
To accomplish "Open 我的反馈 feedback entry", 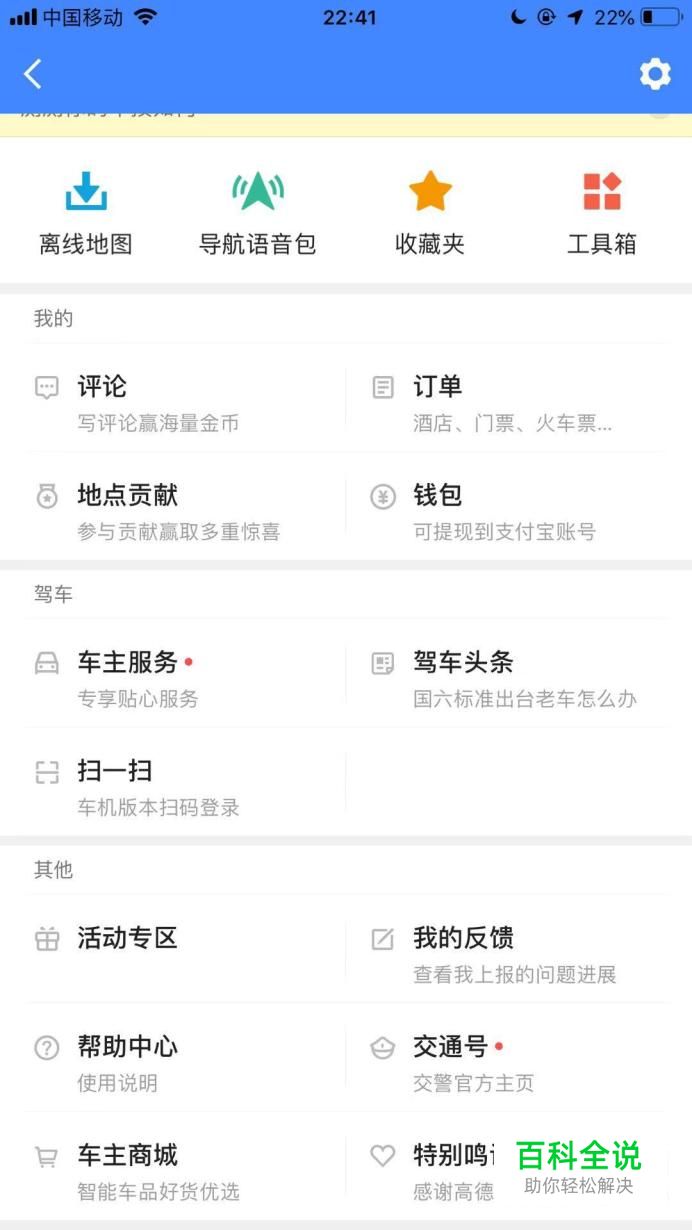I will (463, 938).
